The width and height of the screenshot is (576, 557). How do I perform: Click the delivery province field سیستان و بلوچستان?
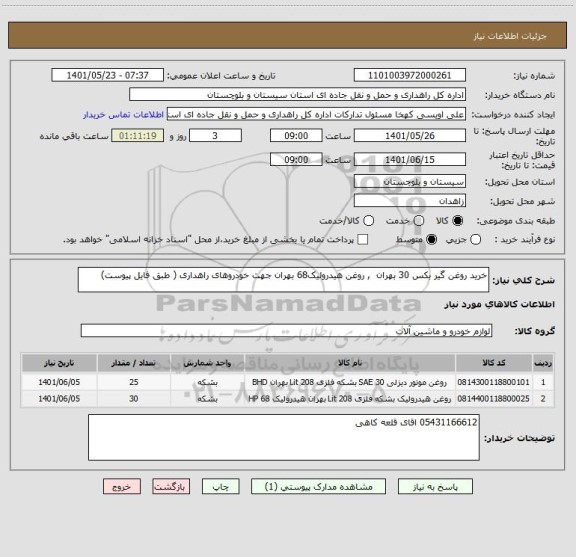tap(410, 182)
